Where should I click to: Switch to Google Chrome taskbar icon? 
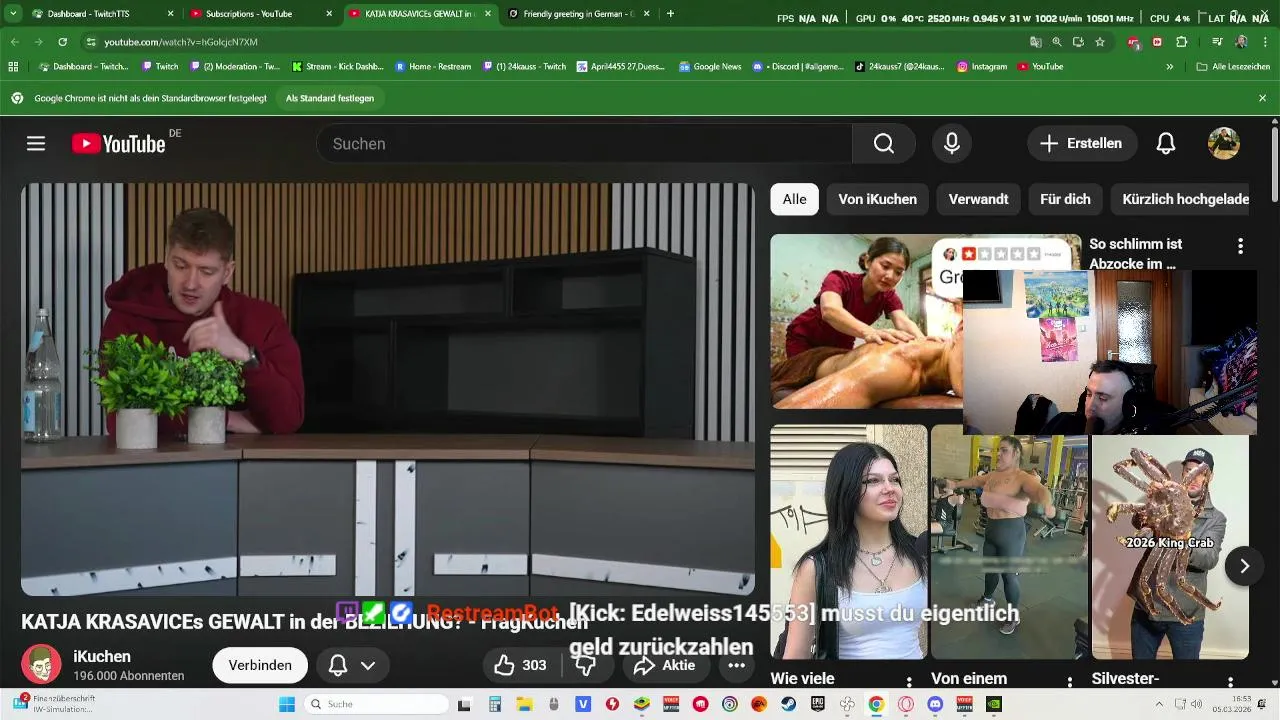pos(876,704)
